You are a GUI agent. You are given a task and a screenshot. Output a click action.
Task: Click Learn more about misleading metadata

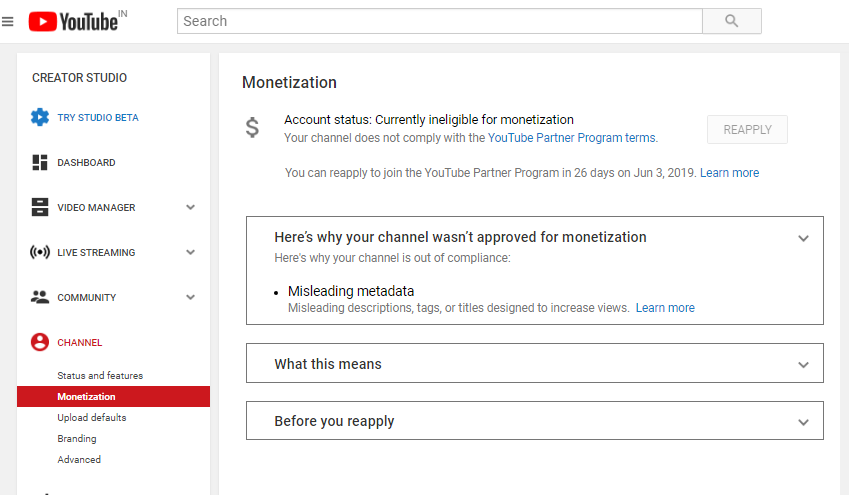665,308
